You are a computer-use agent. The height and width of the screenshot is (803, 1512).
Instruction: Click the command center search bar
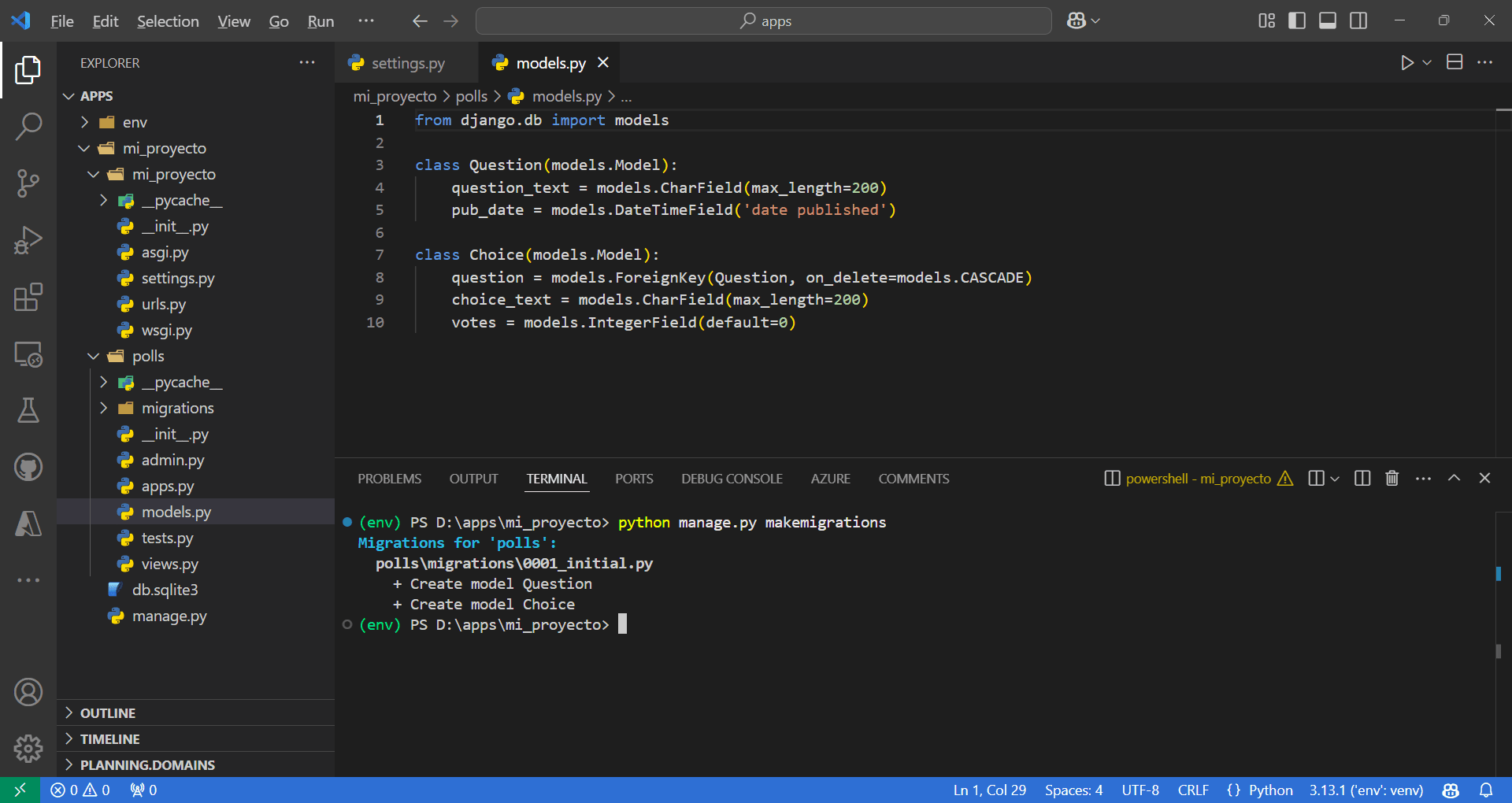762,20
